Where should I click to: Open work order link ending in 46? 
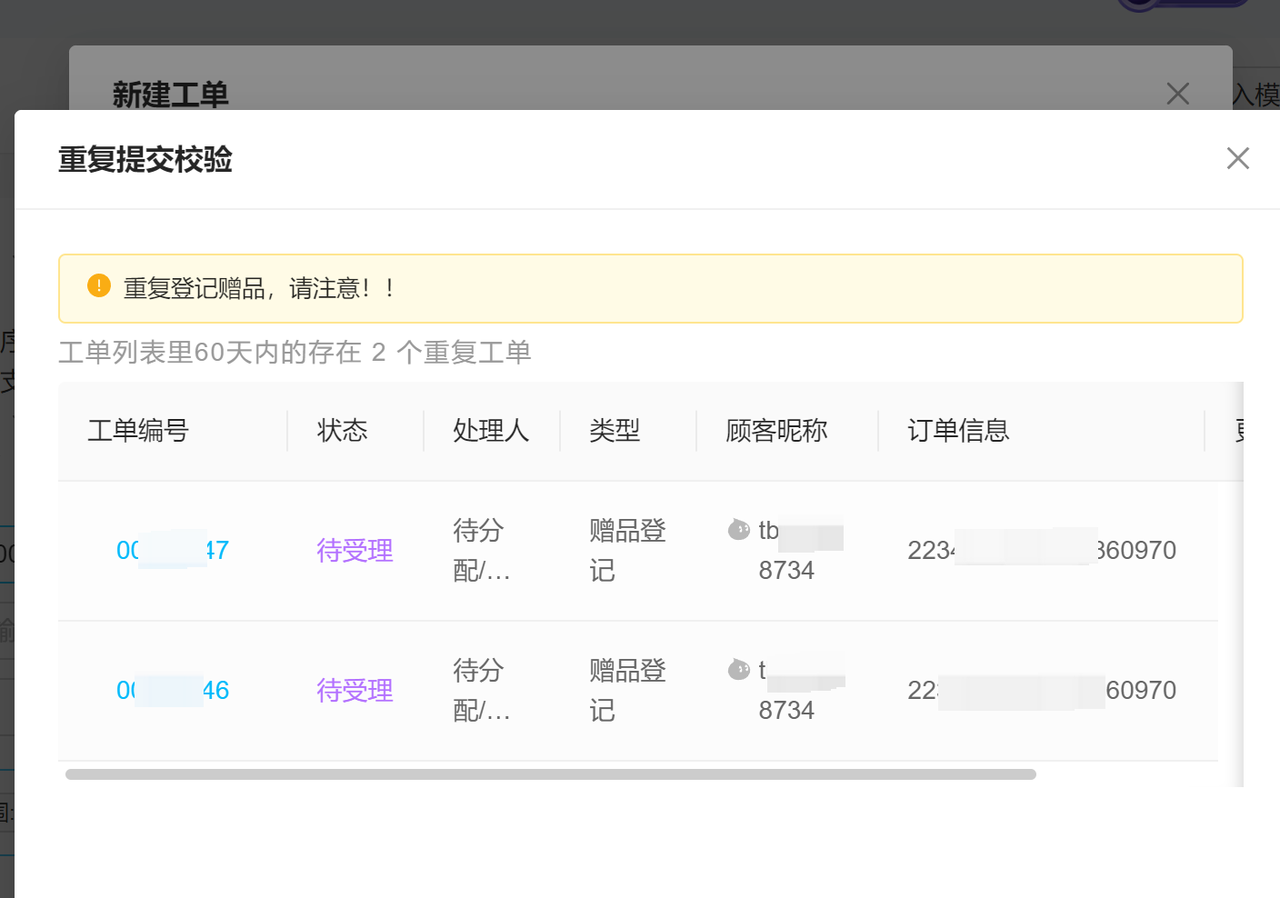[x=173, y=690]
